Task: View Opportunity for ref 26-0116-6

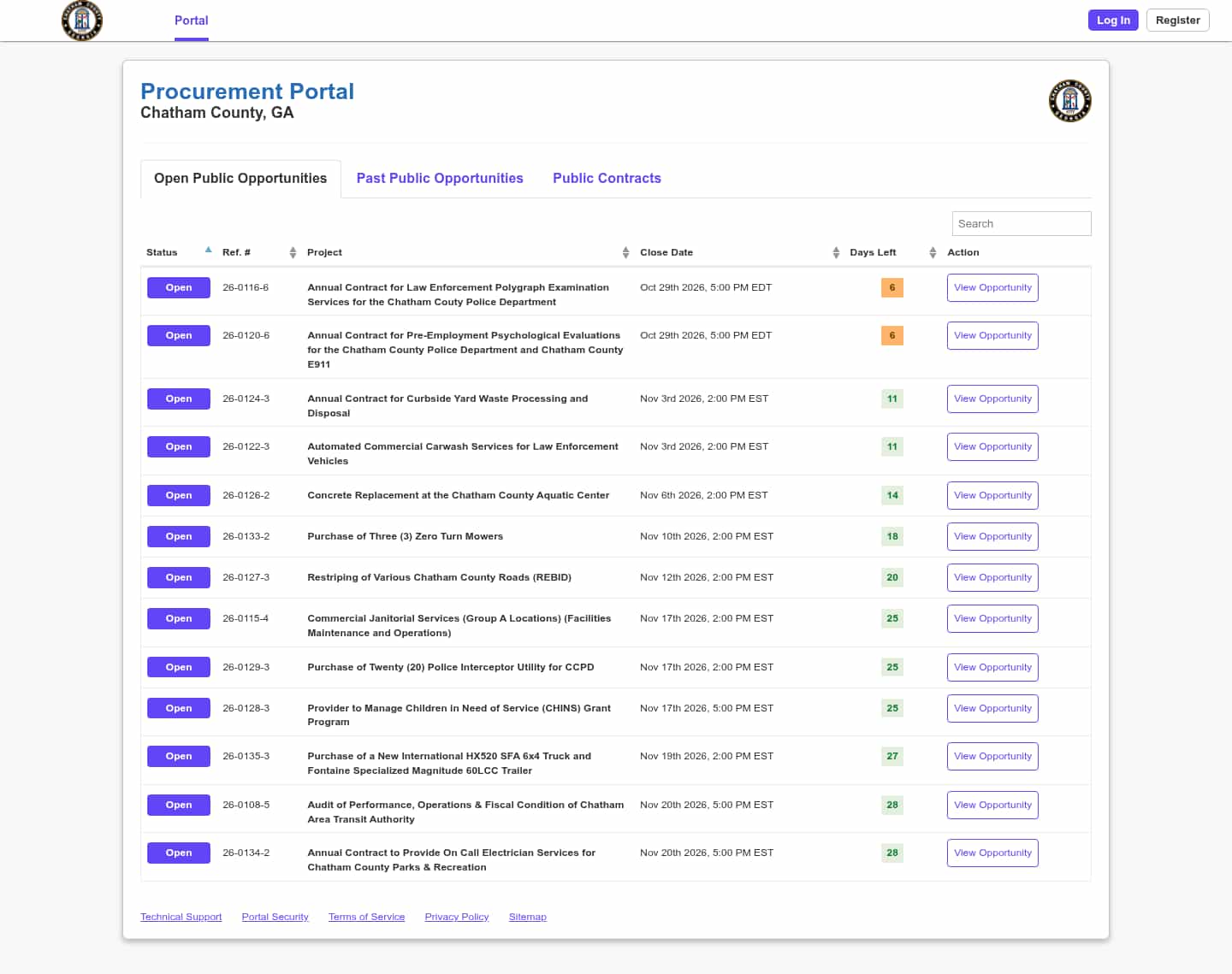Action: pos(992,287)
